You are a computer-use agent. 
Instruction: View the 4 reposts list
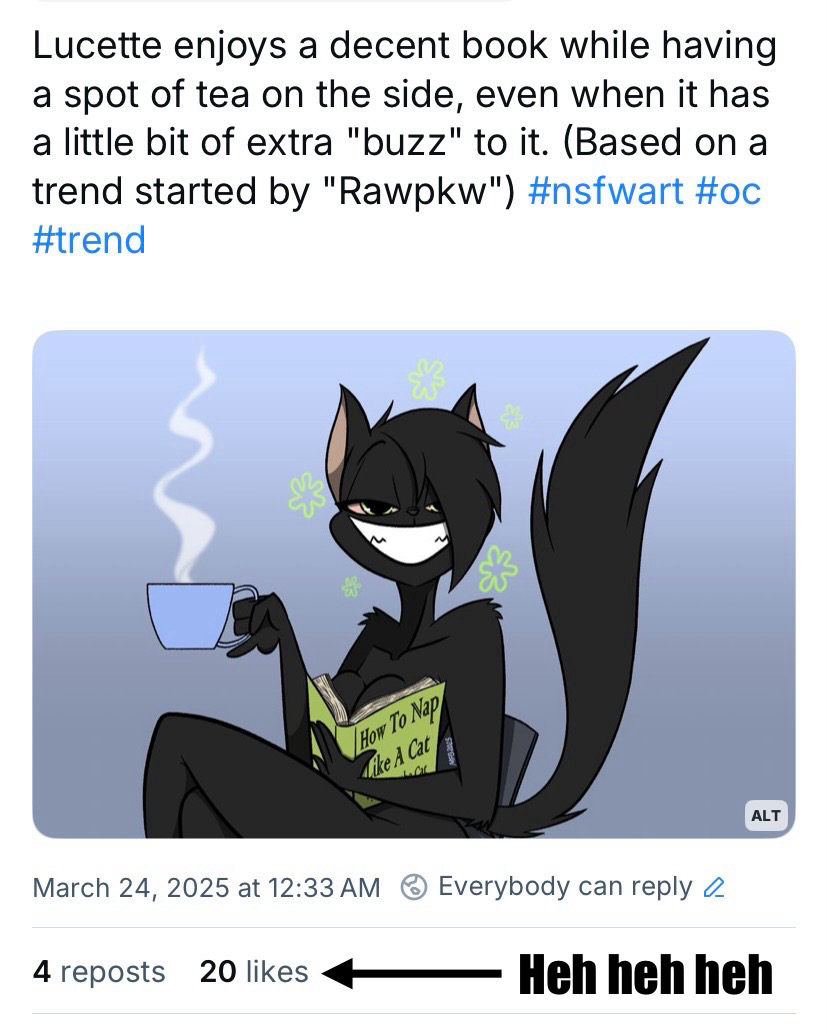99,972
